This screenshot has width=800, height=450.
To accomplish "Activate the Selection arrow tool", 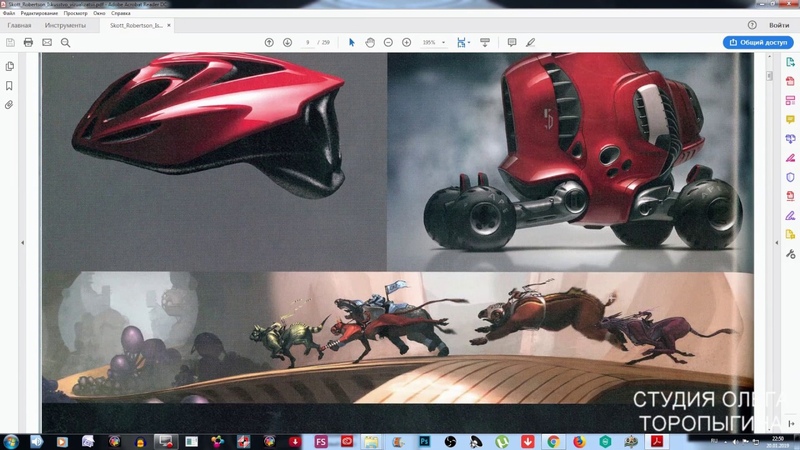I will click(x=351, y=43).
